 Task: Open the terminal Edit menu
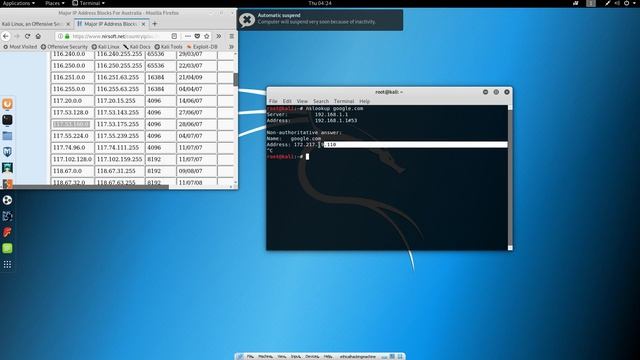(x=287, y=101)
